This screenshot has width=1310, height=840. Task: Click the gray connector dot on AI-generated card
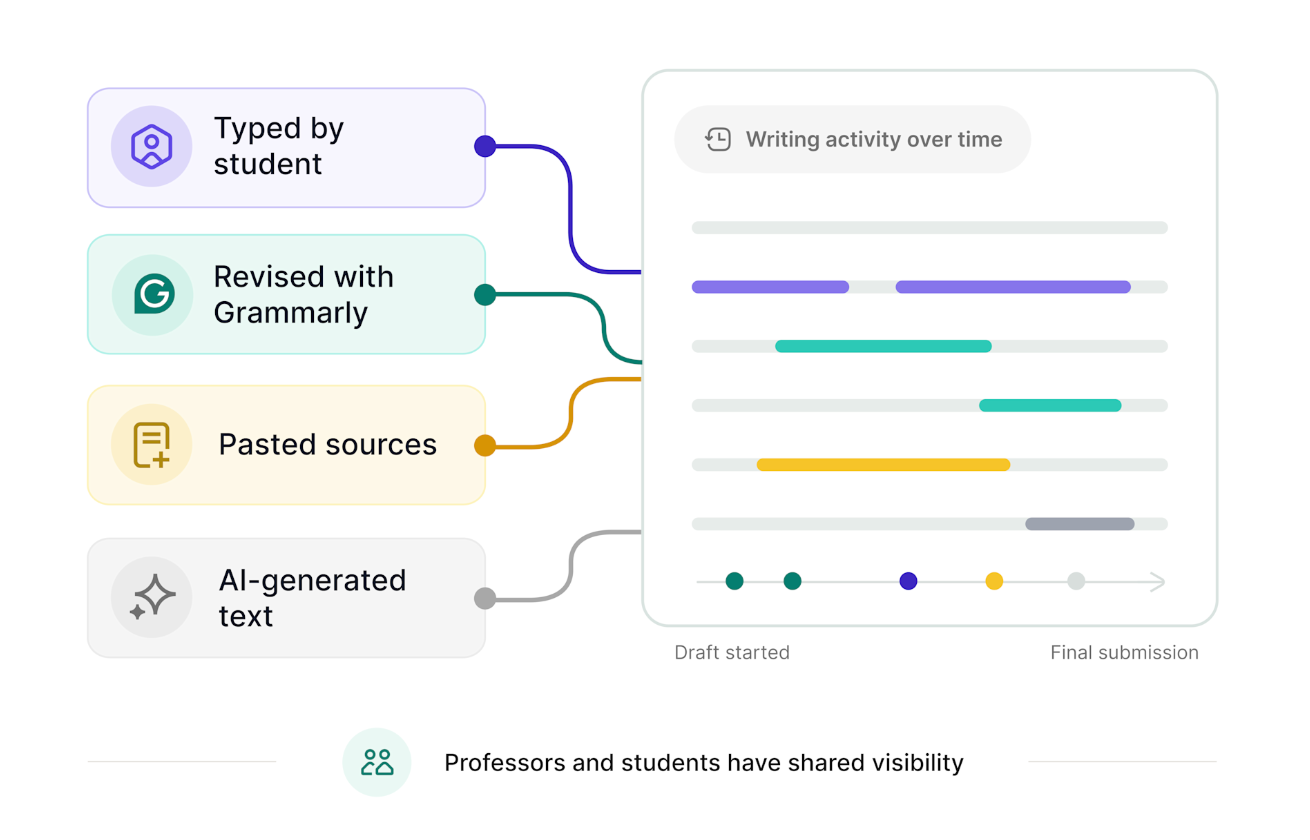click(485, 598)
